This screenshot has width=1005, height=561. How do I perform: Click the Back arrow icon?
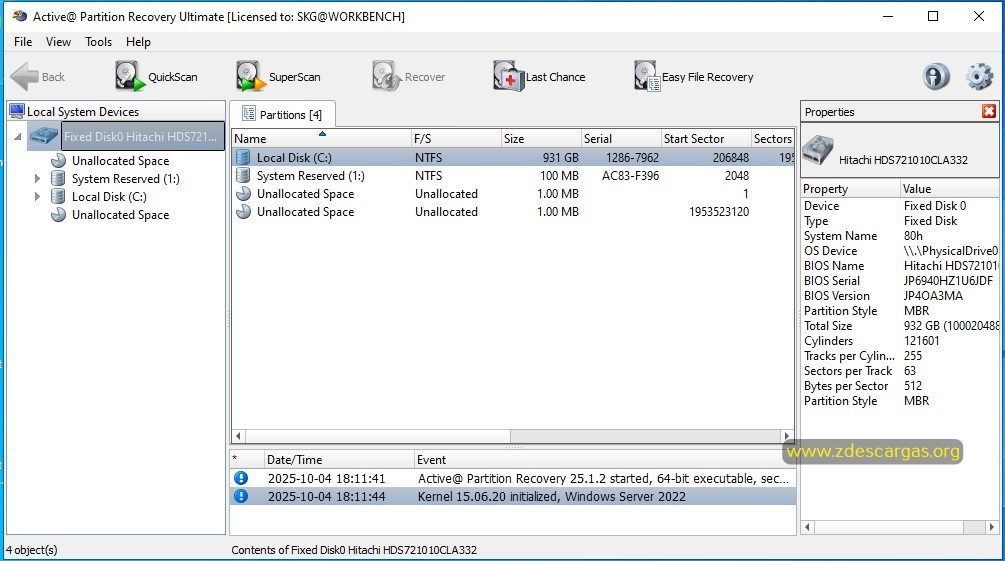[25, 76]
